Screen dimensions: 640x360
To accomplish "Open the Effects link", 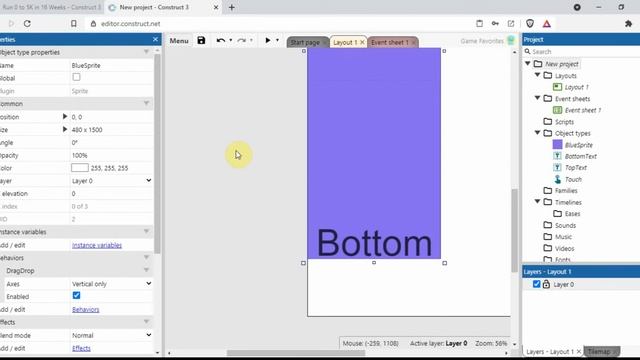I will 81,348.
